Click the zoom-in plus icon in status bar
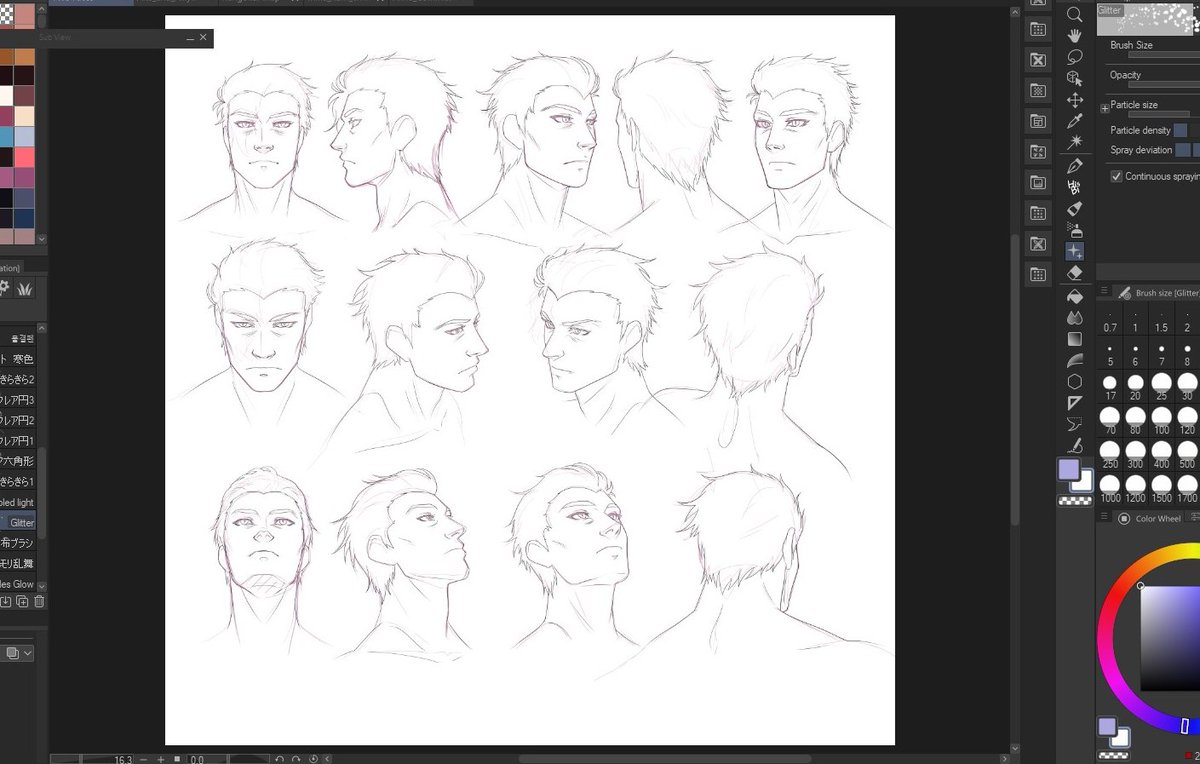1200x764 pixels. [x=160, y=759]
